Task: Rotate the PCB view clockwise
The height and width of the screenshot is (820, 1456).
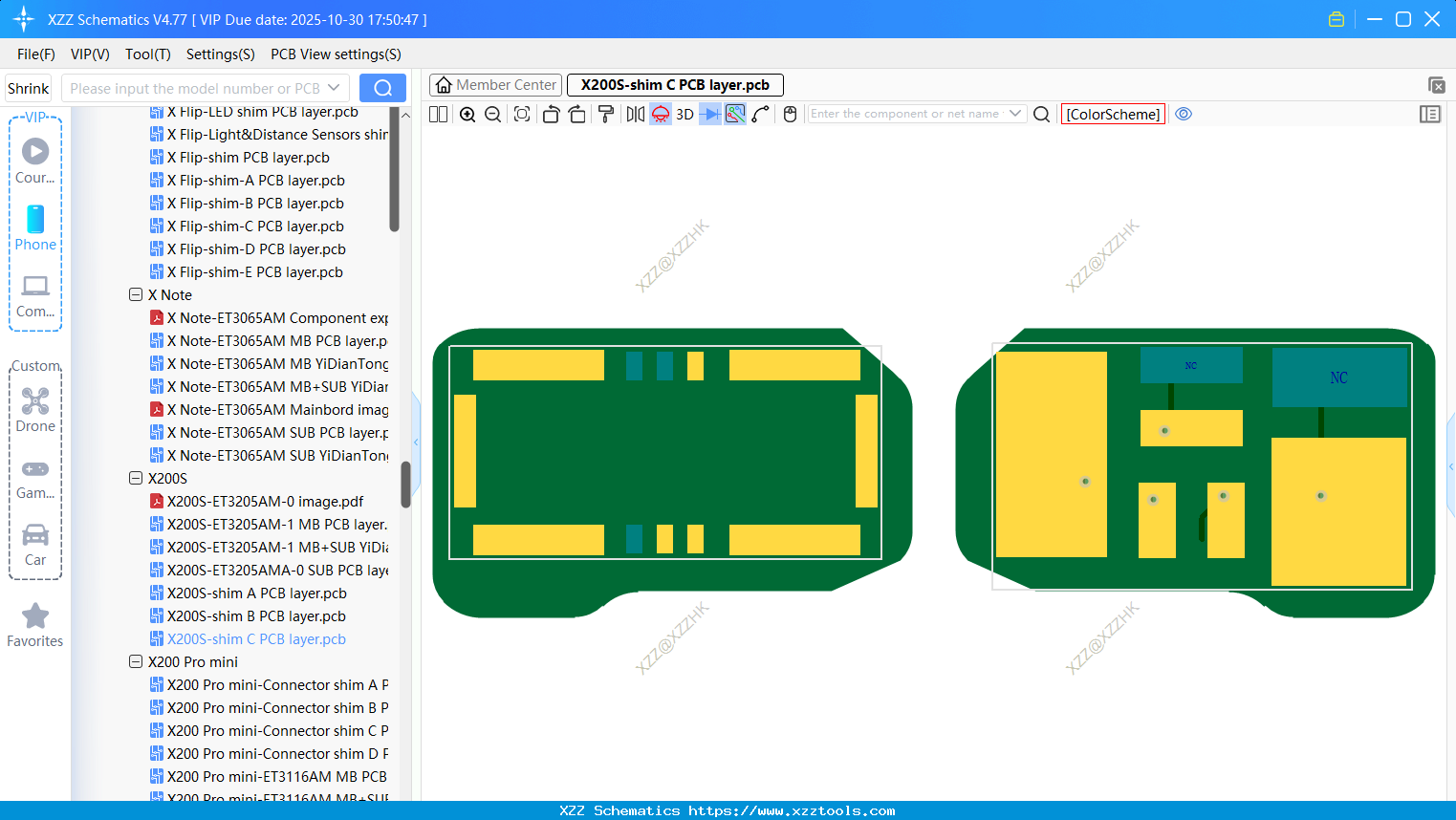Action: [577, 114]
